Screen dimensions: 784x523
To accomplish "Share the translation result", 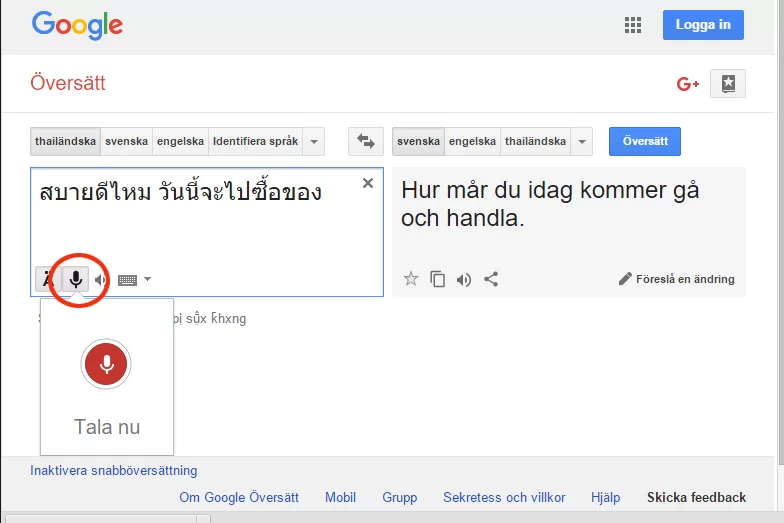I will tap(491, 279).
